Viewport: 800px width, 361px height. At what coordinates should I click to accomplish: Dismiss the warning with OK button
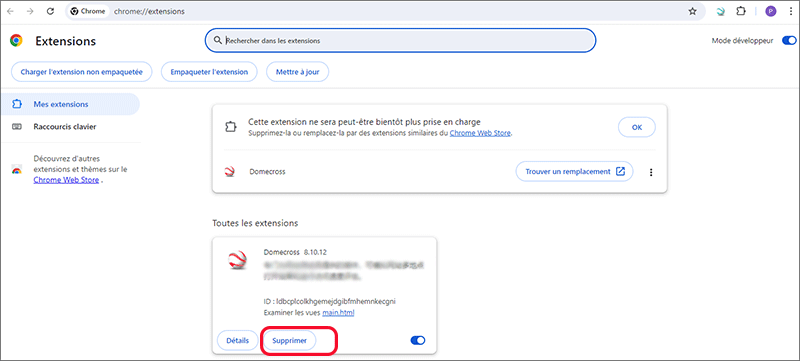click(x=637, y=127)
